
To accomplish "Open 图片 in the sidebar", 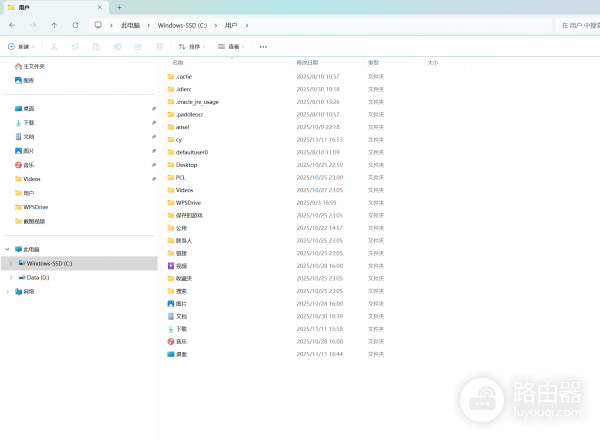I will (x=24, y=151).
